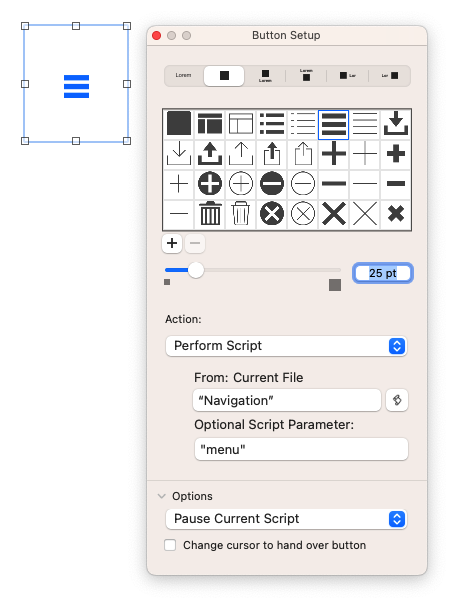Click the 25 pt icon size field
This screenshot has width=453, height=603.
click(383, 273)
